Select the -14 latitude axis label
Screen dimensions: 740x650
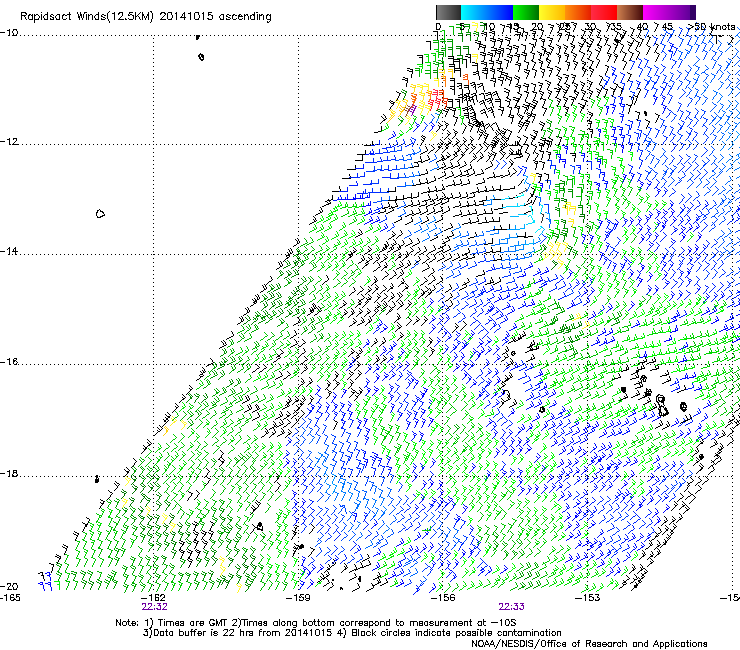[9, 251]
